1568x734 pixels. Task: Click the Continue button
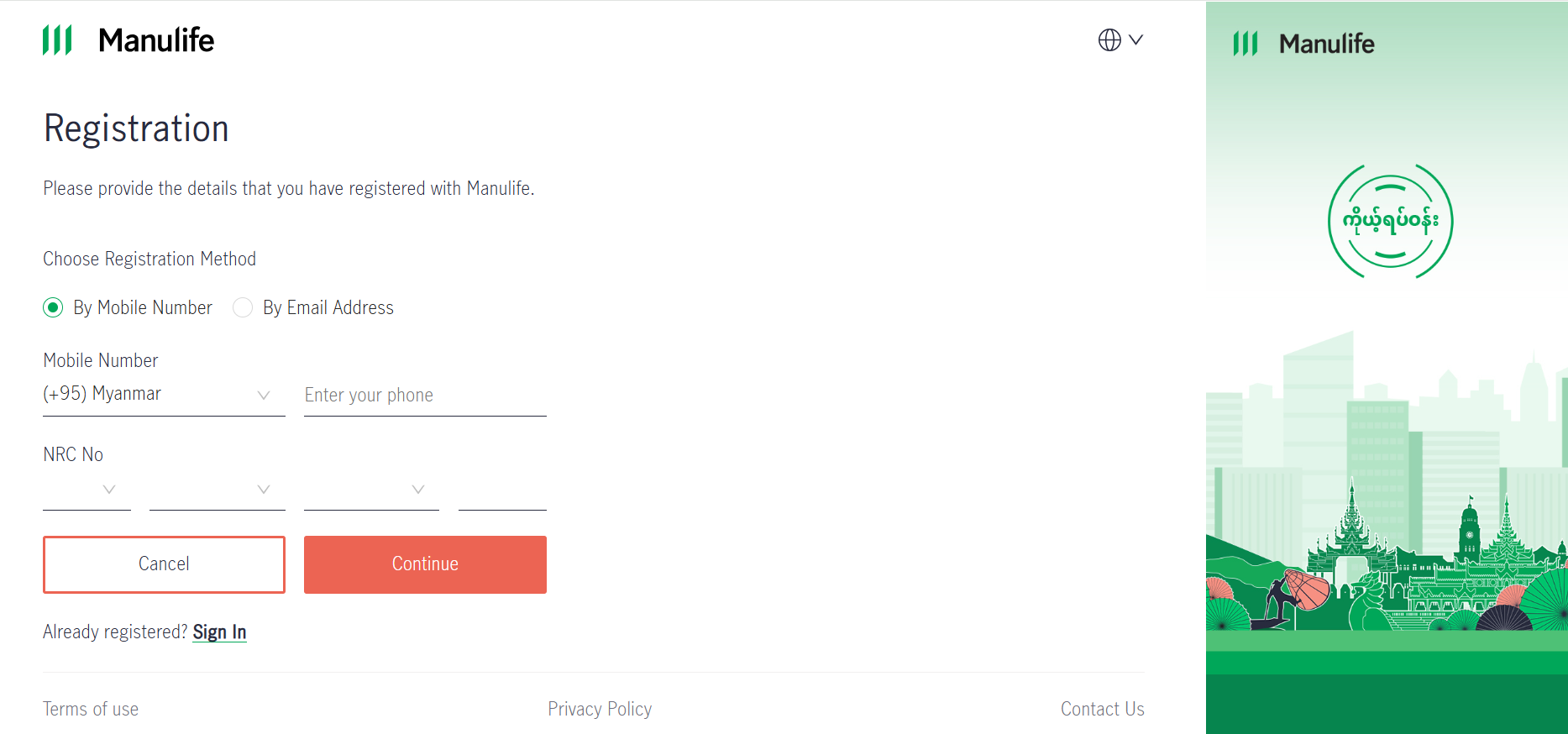(x=425, y=564)
